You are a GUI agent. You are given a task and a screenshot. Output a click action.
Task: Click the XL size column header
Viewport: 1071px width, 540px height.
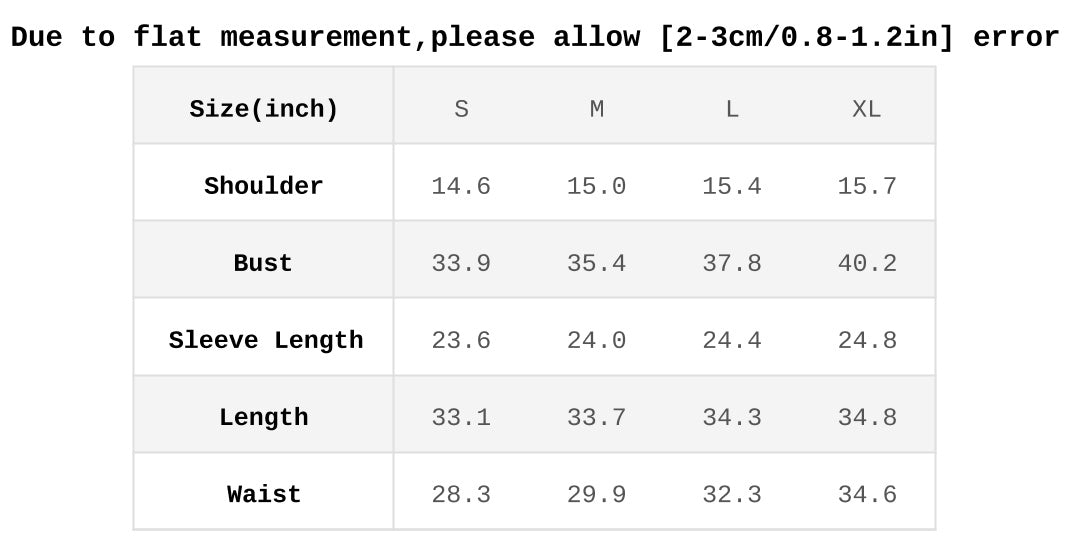pyautogui.click(x=867, y=109)
